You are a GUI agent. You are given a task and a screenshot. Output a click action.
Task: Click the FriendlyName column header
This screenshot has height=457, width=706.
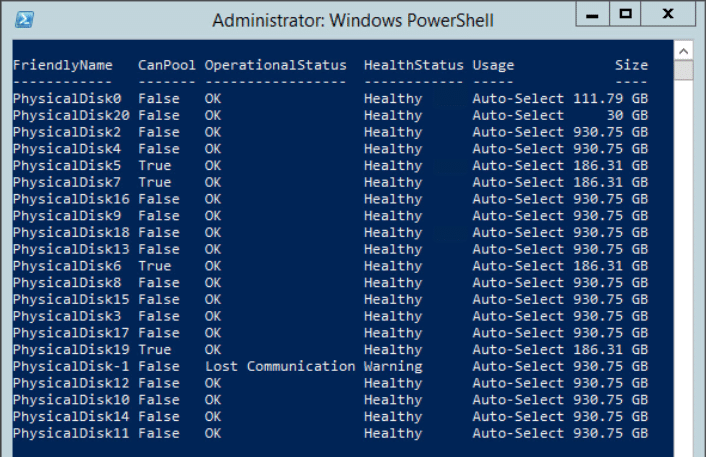tap(63, 66)
